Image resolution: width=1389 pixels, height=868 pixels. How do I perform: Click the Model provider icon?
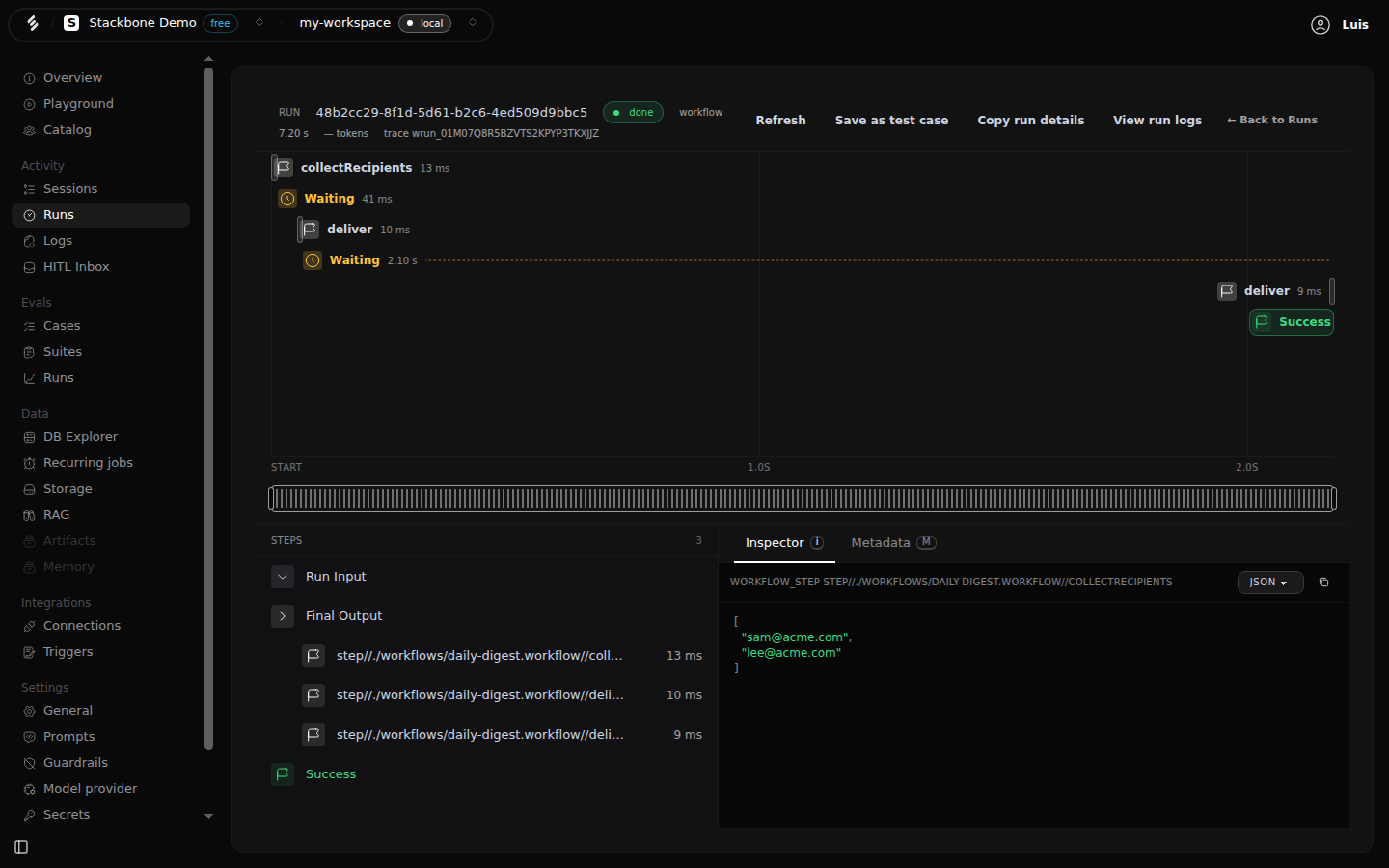(x=29, y=789)
